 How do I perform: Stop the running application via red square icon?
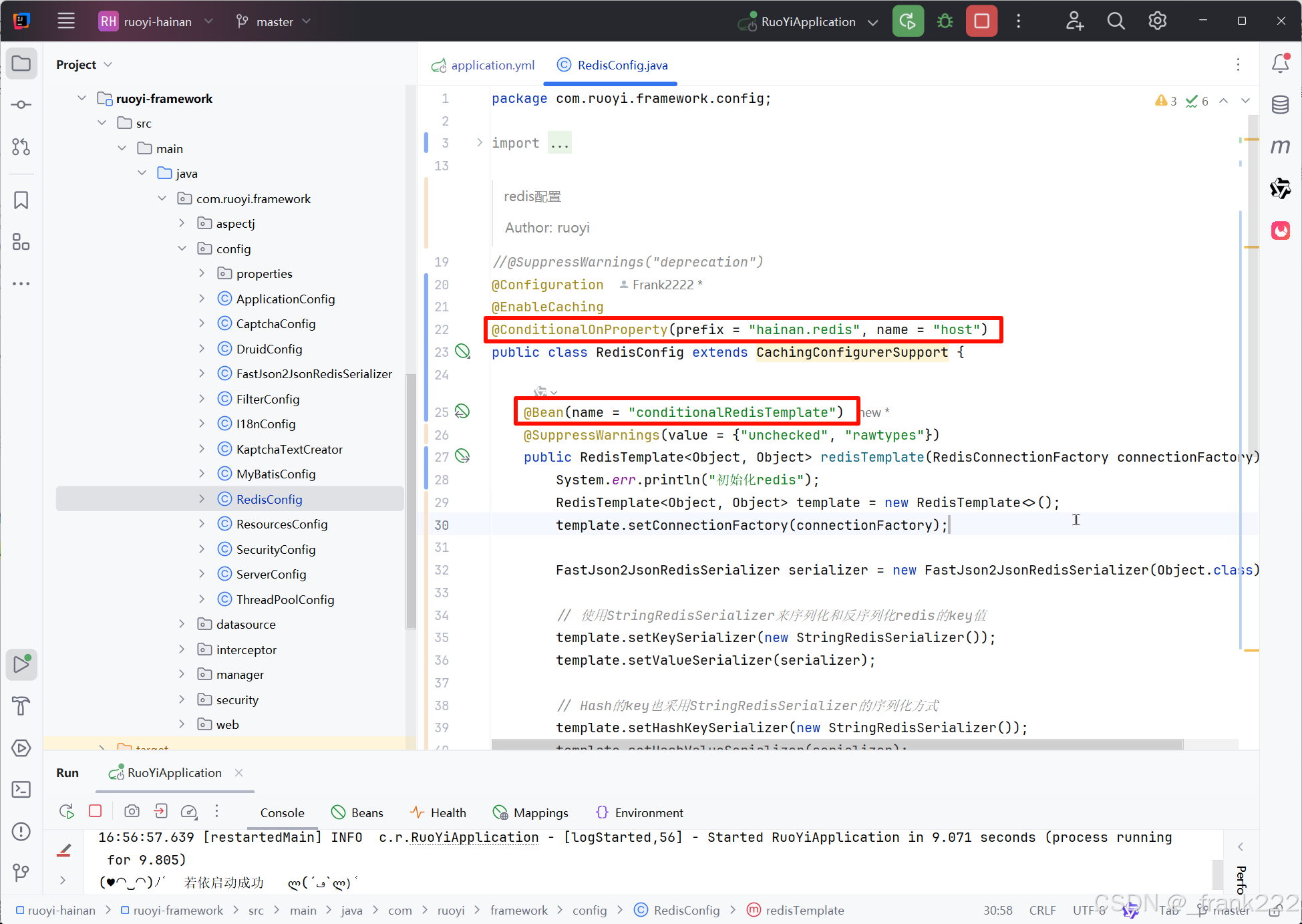click(981, 21)
